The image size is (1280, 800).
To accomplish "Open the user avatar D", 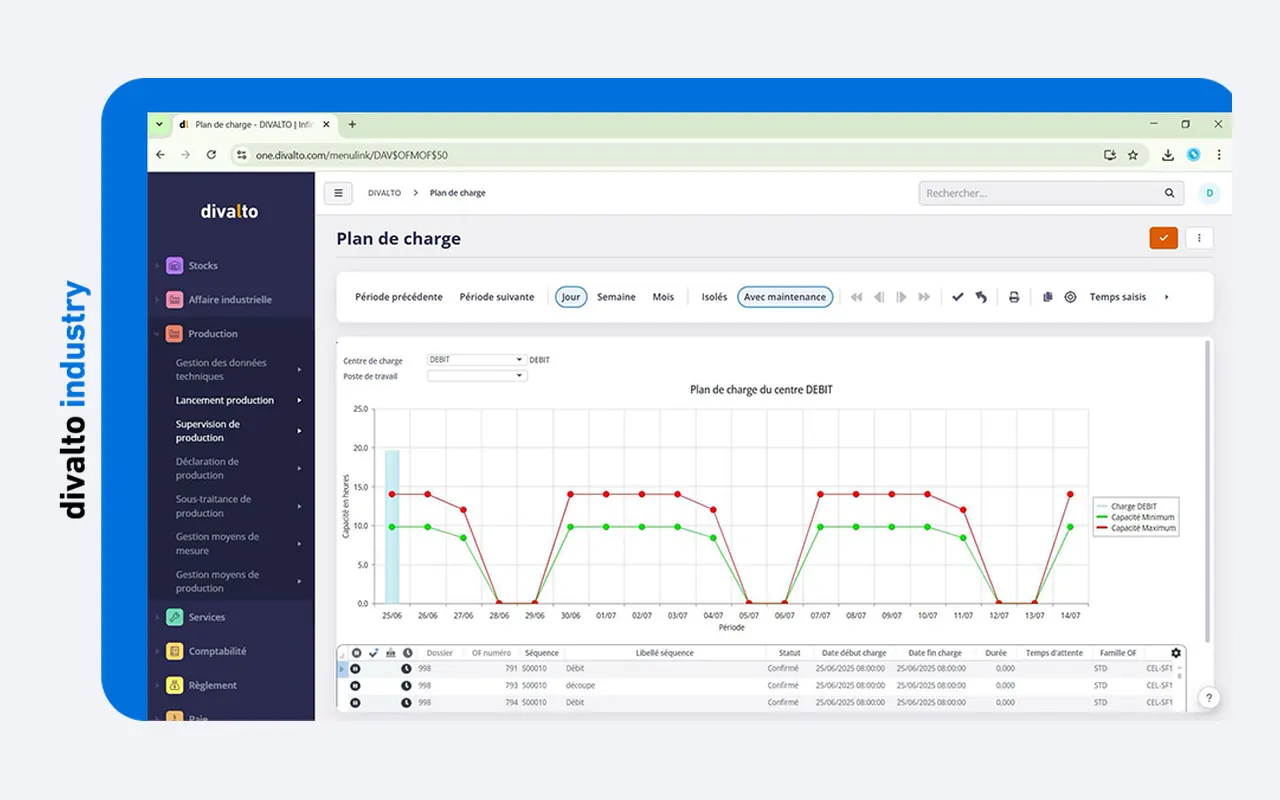I will [1209, 193].
